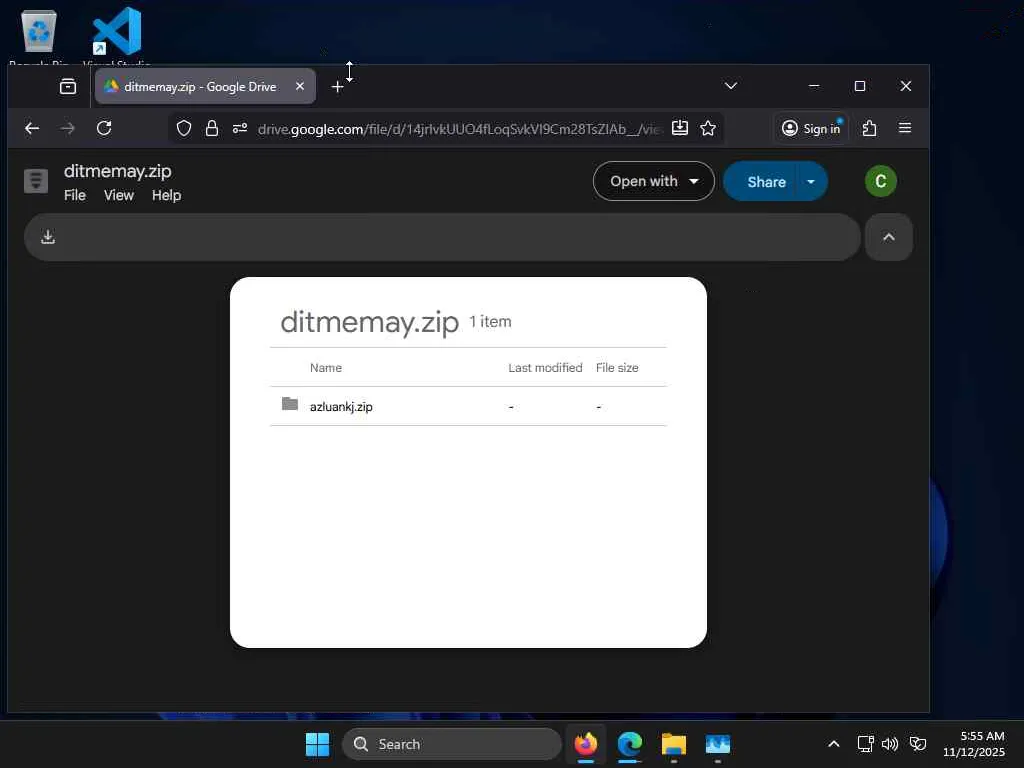The width and height of the screenshot is (1024, 768).
Task: Open the blue monitor app in taskbar
Action: pos(718,744)
